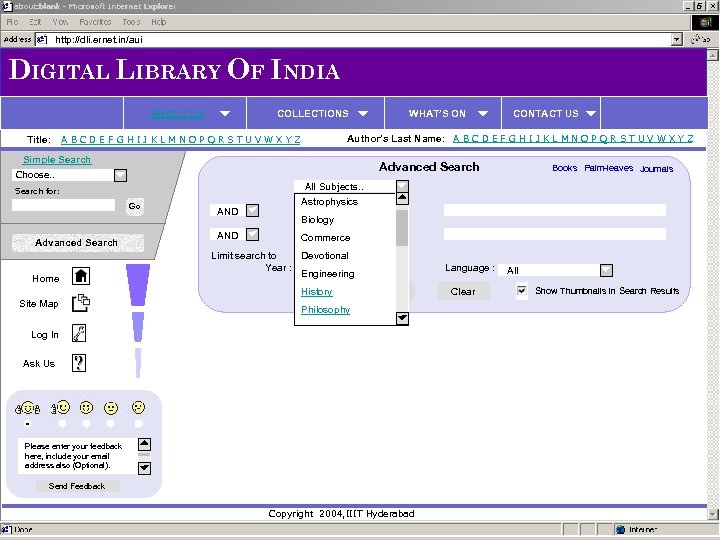Image resolution: width=720 pixels, height=540 pixels.
Task: Open the File menu
Action: coord(12,22)
